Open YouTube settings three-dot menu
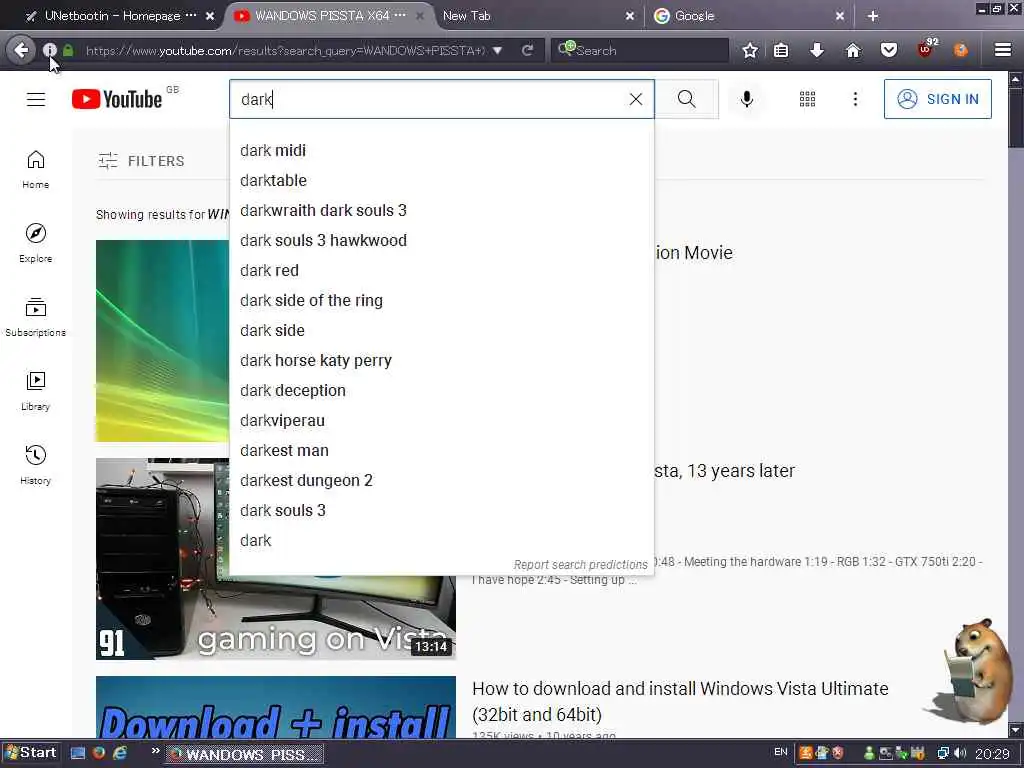The image size is (1024, 768). [x=855, y=99]
